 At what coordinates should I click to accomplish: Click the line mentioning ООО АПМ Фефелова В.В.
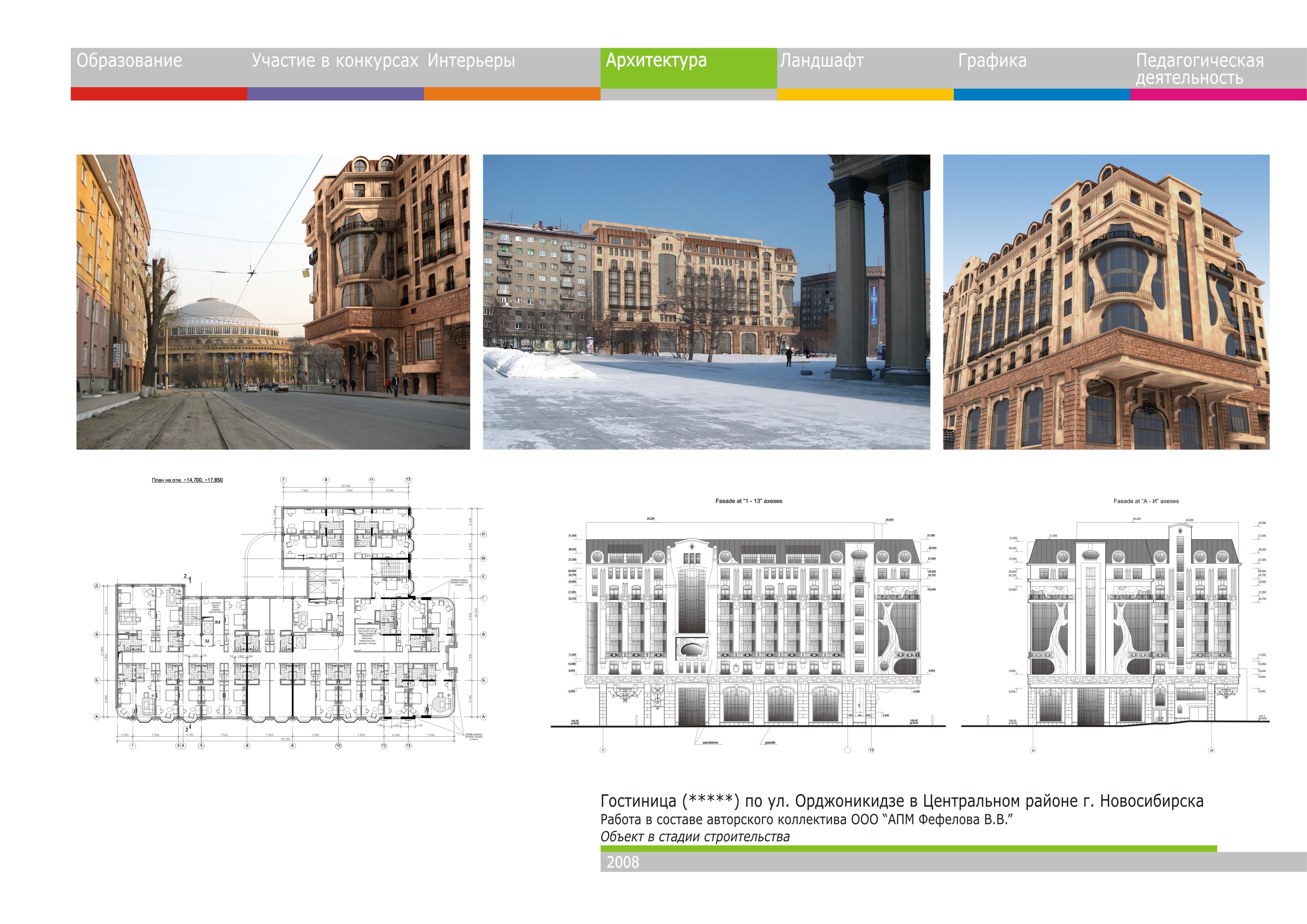[x=807, y=820]
